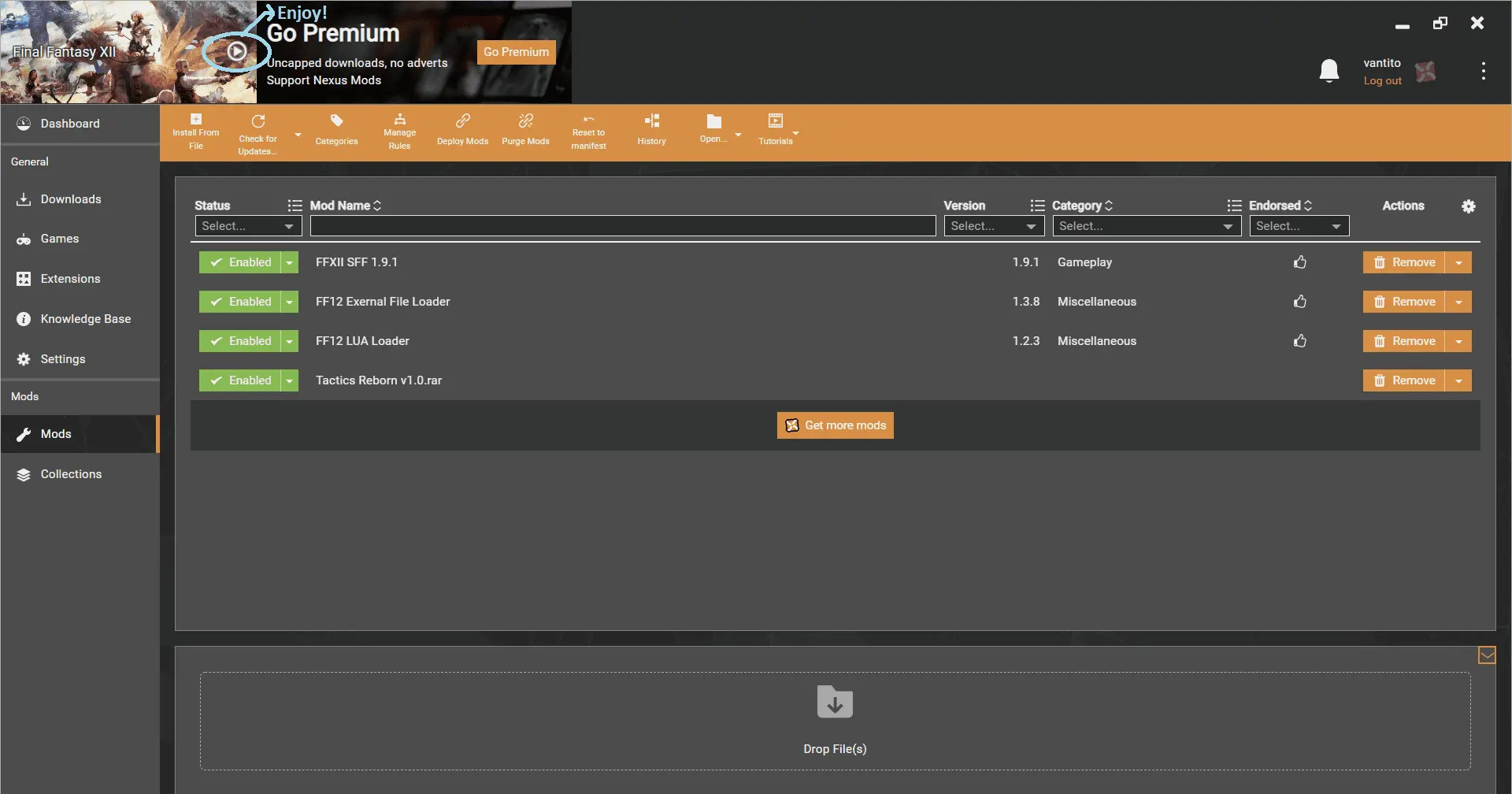Expand Check for Updates dropdown arrow
Image resolution: width=1512 pixels, height=794 pixels.
(298, 135)
